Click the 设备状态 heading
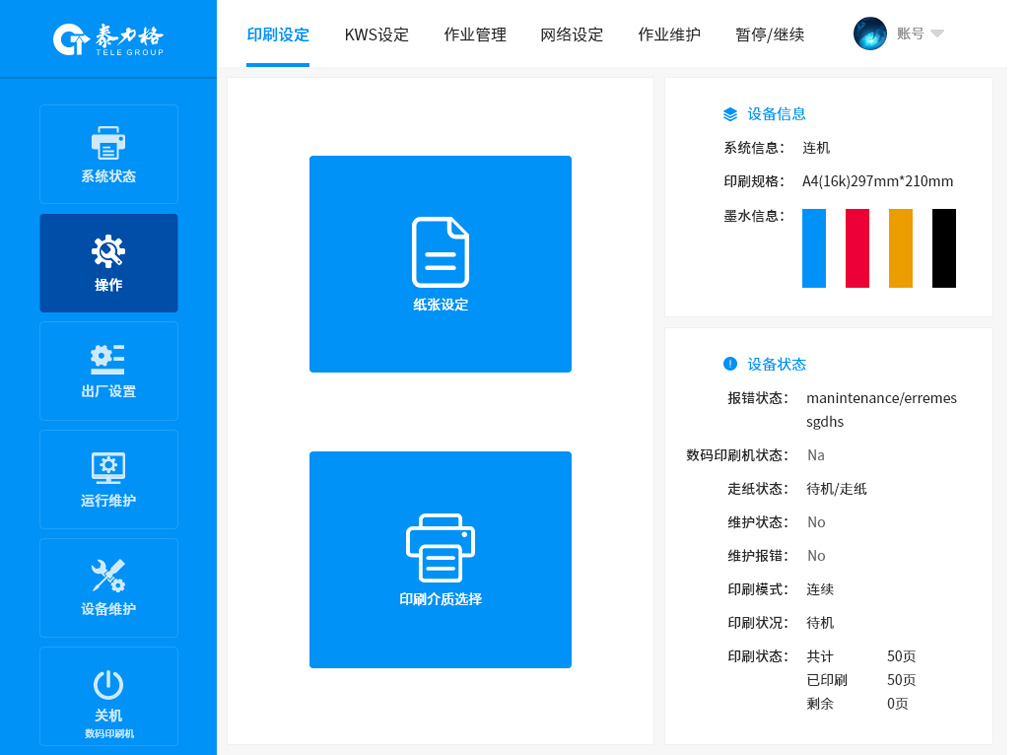 tap(776, 364)
